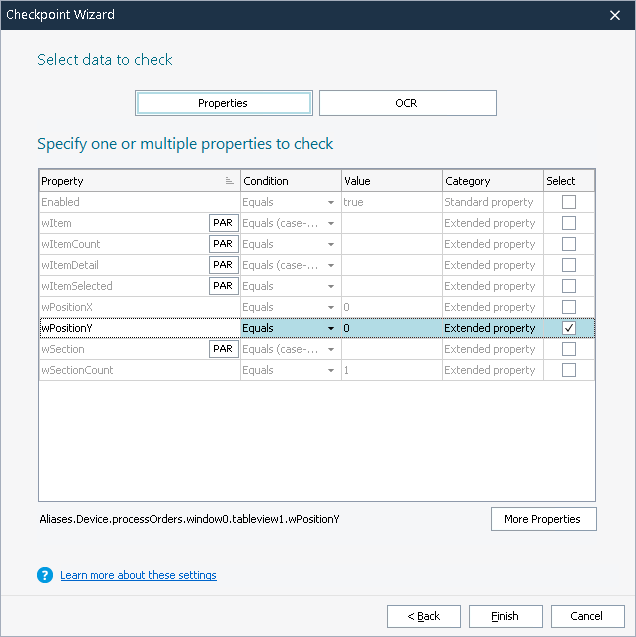
Task: Click the More Properties button
Action: coord(543,519)
